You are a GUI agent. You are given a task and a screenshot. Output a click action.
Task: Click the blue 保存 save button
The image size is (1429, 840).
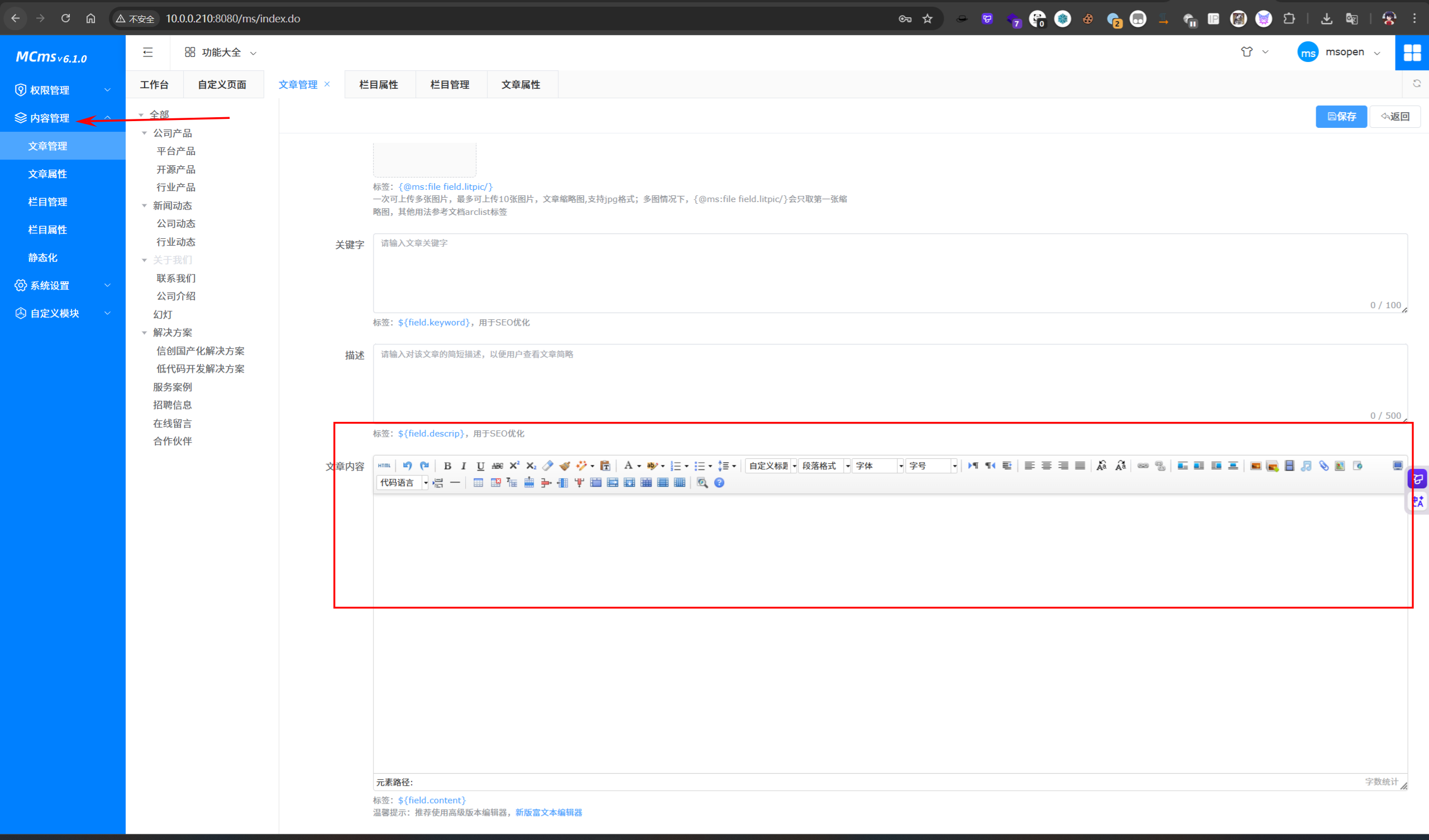tap(1341, 116)
